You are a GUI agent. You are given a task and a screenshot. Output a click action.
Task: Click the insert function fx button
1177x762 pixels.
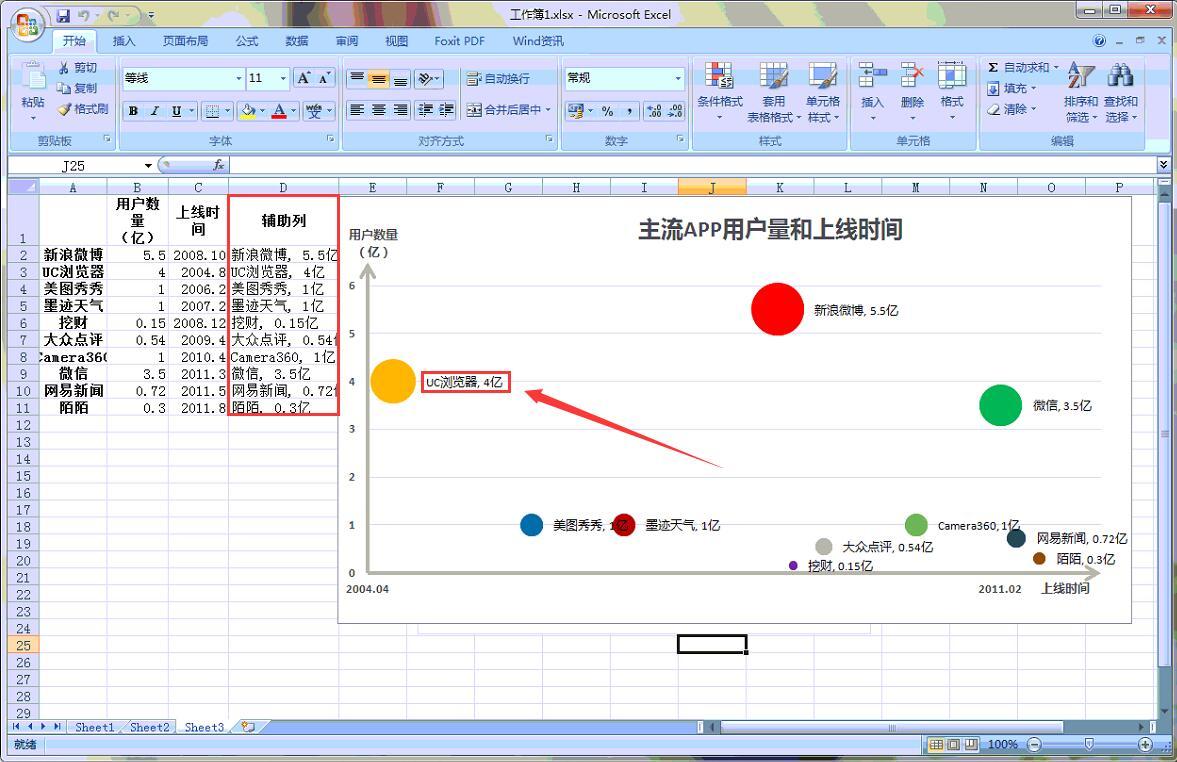[x=218, y=165]
